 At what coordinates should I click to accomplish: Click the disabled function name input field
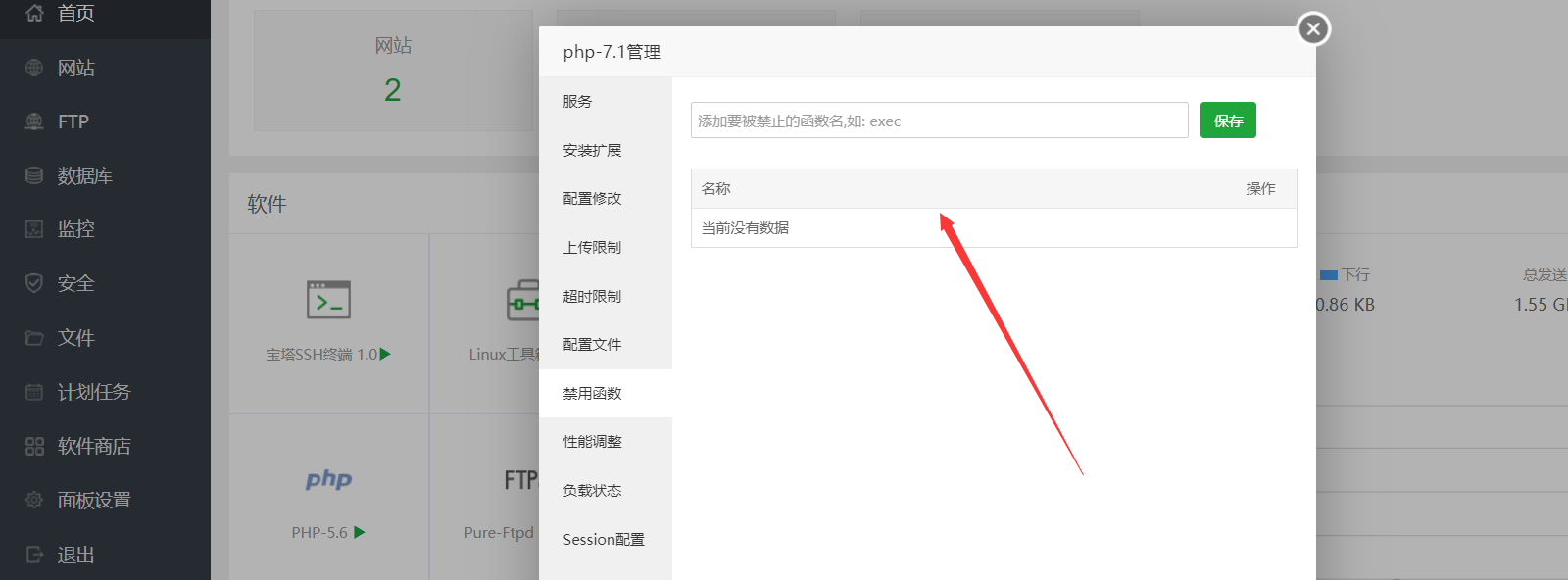point(939,121)
